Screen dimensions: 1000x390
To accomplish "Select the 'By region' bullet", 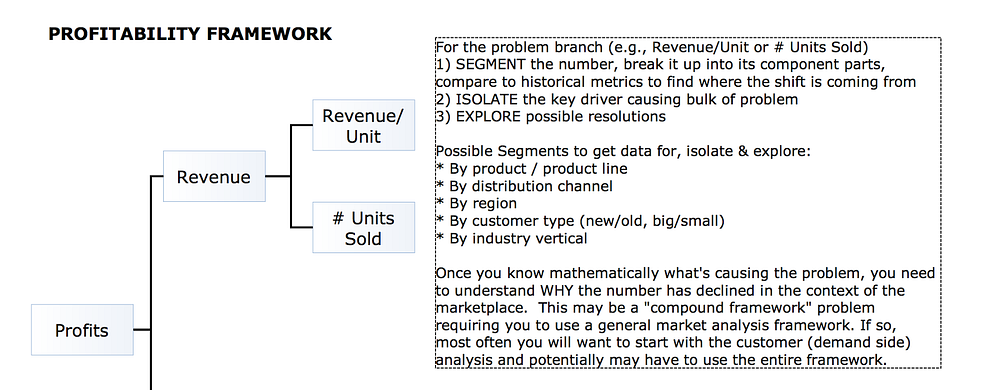I will pyautogui.click(x=476, y=203).
